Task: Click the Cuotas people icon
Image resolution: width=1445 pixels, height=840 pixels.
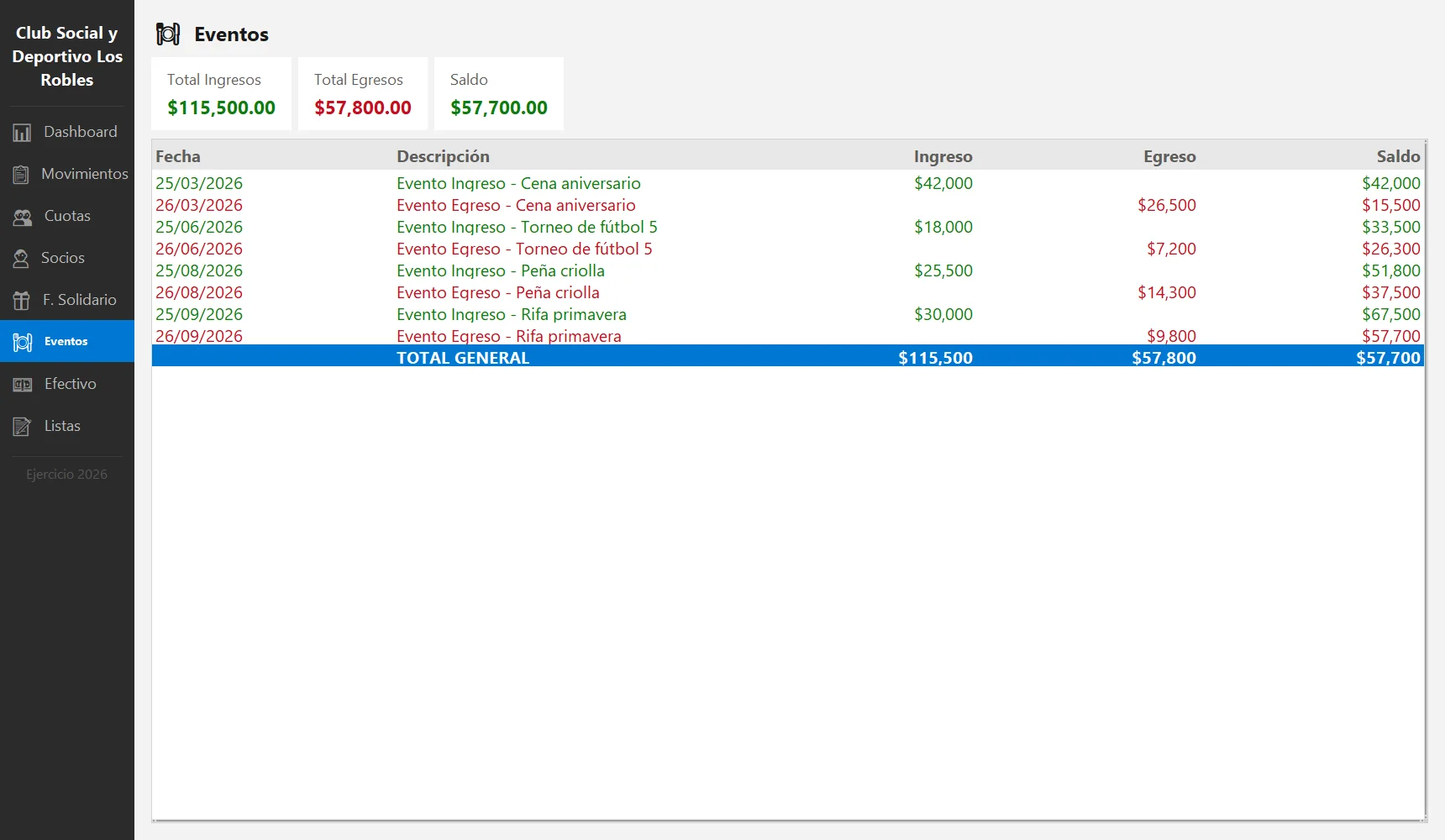Action: [x=23, y=216]
